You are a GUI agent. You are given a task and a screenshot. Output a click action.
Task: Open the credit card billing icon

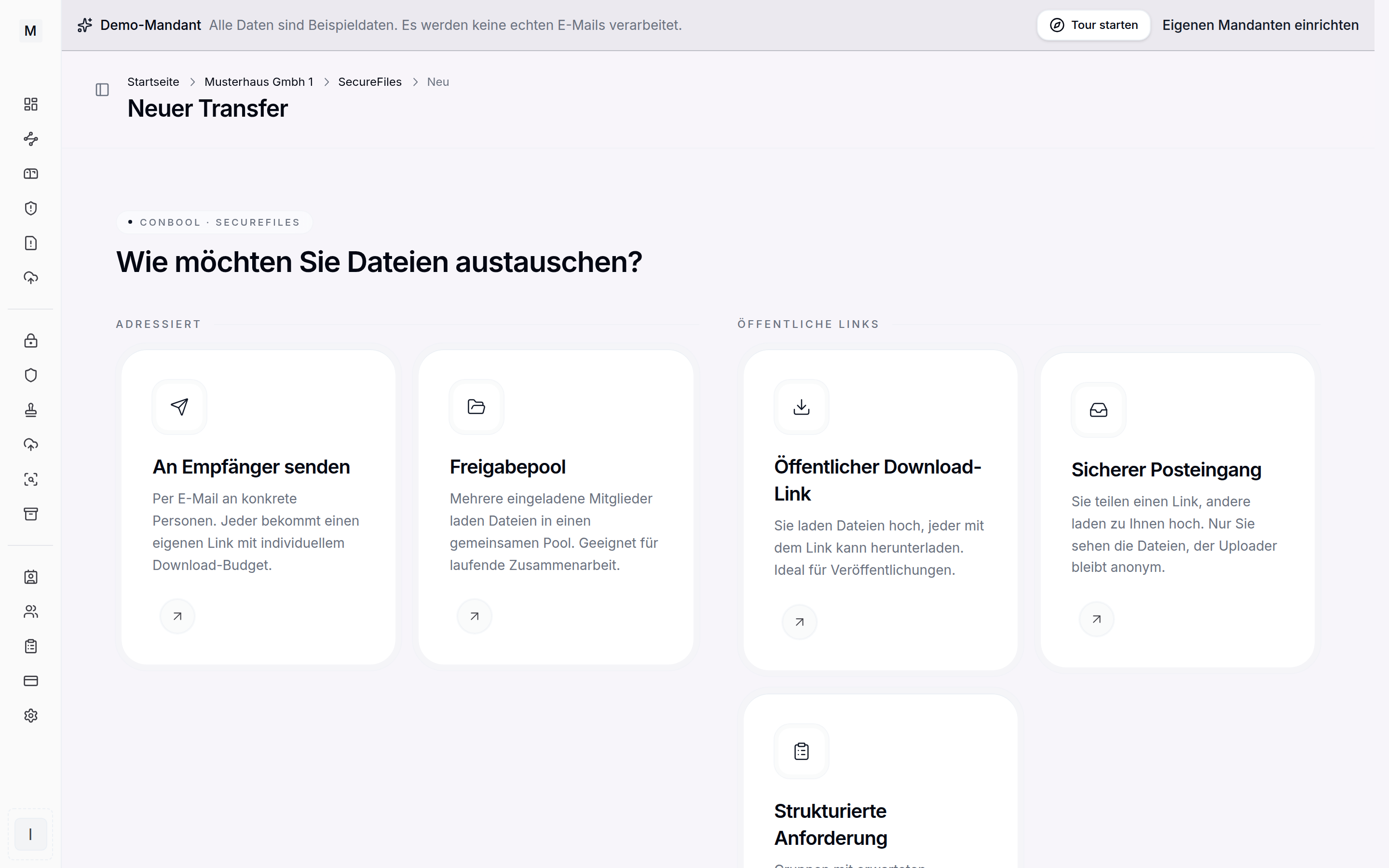30,681
